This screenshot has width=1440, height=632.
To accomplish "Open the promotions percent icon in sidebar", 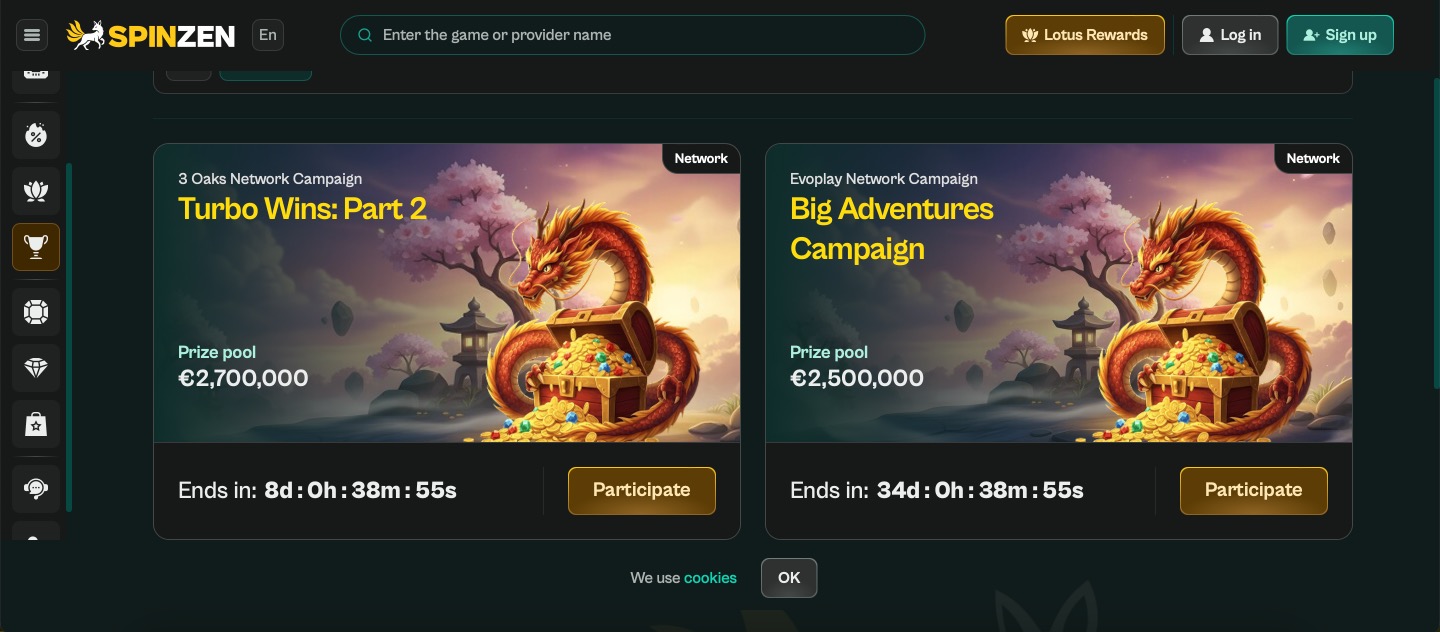I will 36,135.
